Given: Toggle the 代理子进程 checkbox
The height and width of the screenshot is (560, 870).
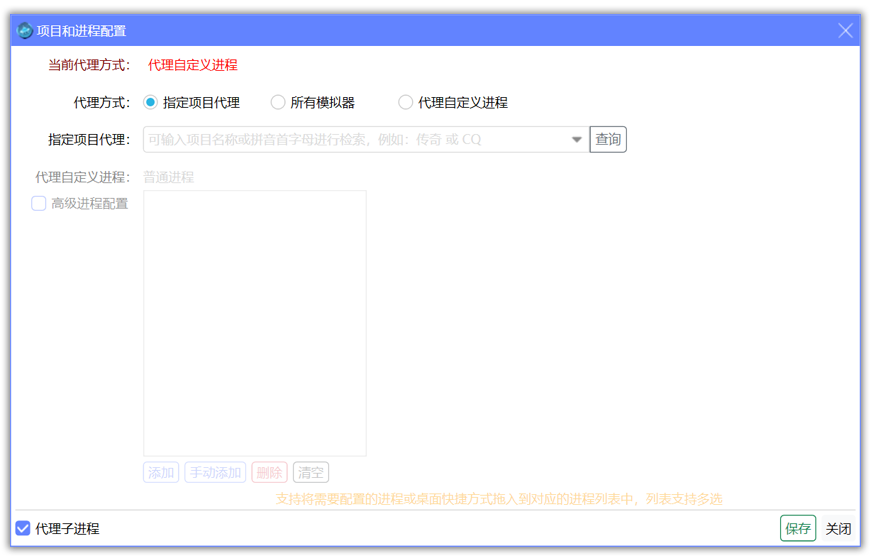Looking at the screenshot, I should pyautogui.click(x=23, y=529).
